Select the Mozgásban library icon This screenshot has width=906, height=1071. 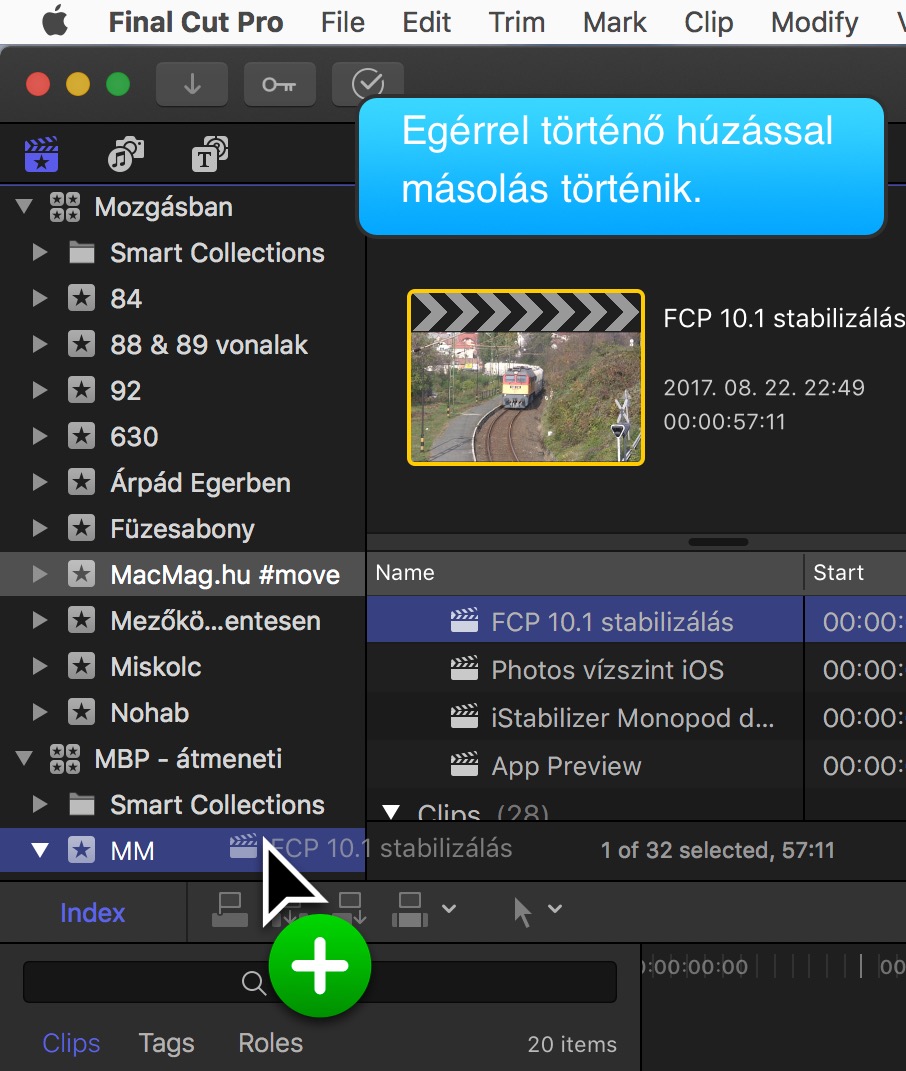[65, 207]
